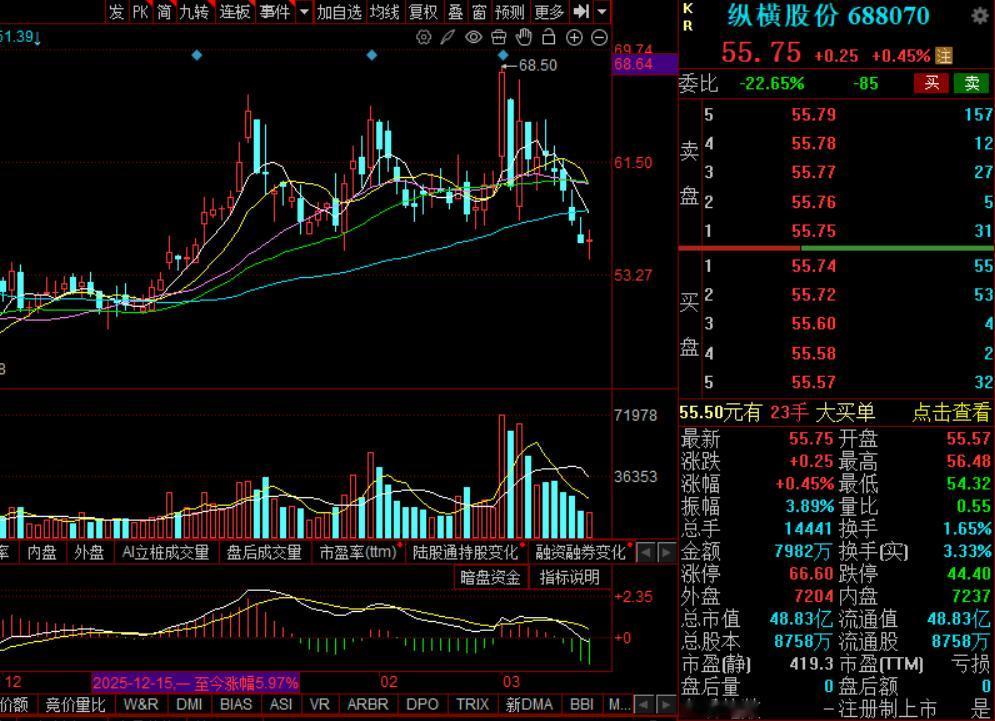This screenshot has height=721, width=995.
Task: Click buy level 1 price 55.74
Action: point(814,266)
